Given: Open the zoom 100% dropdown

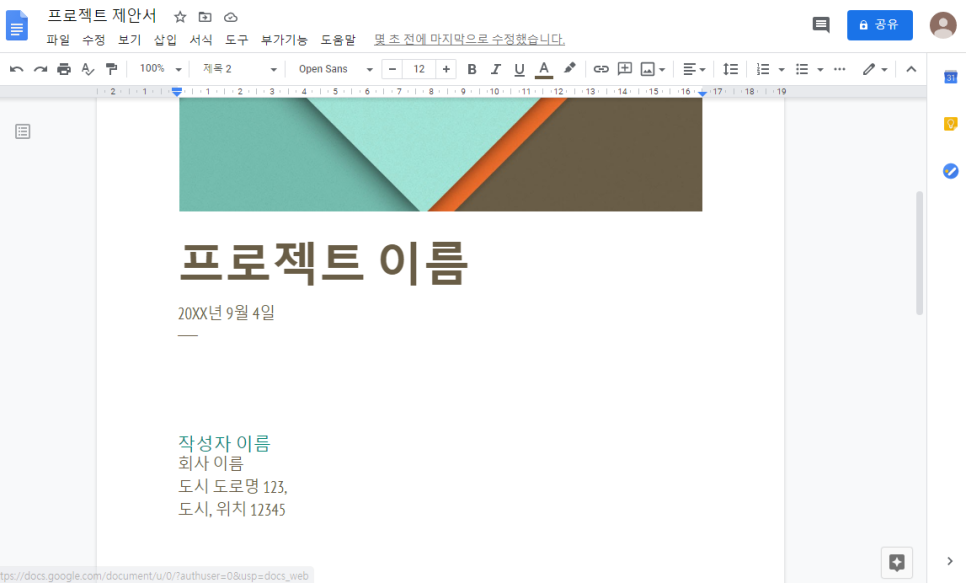Looking at the screenshot, I should (x=160, y=69).
